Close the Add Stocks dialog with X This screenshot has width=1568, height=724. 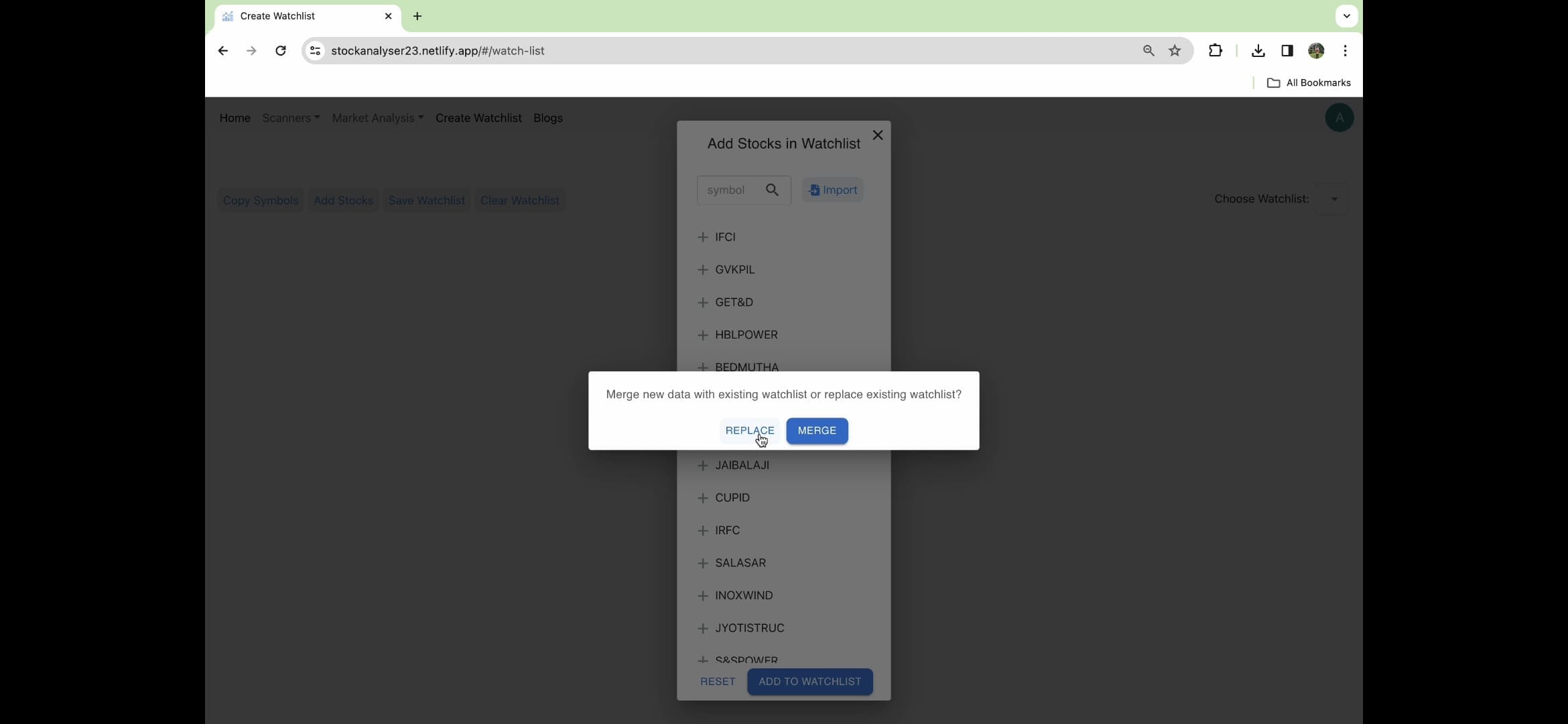click(x=877, y=135)
